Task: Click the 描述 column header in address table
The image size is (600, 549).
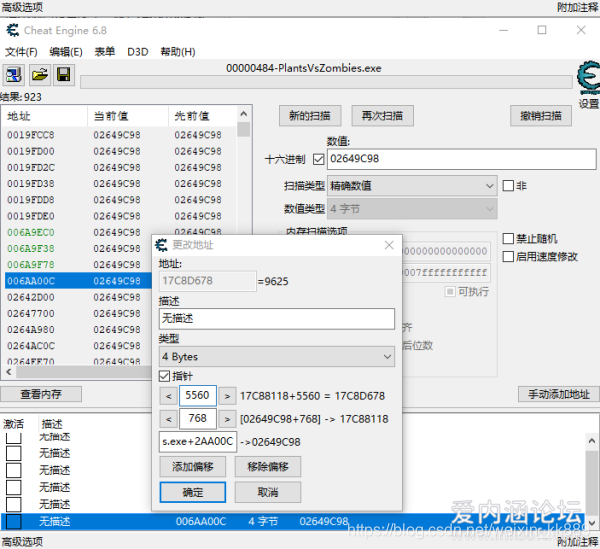Action: (52, 424)
